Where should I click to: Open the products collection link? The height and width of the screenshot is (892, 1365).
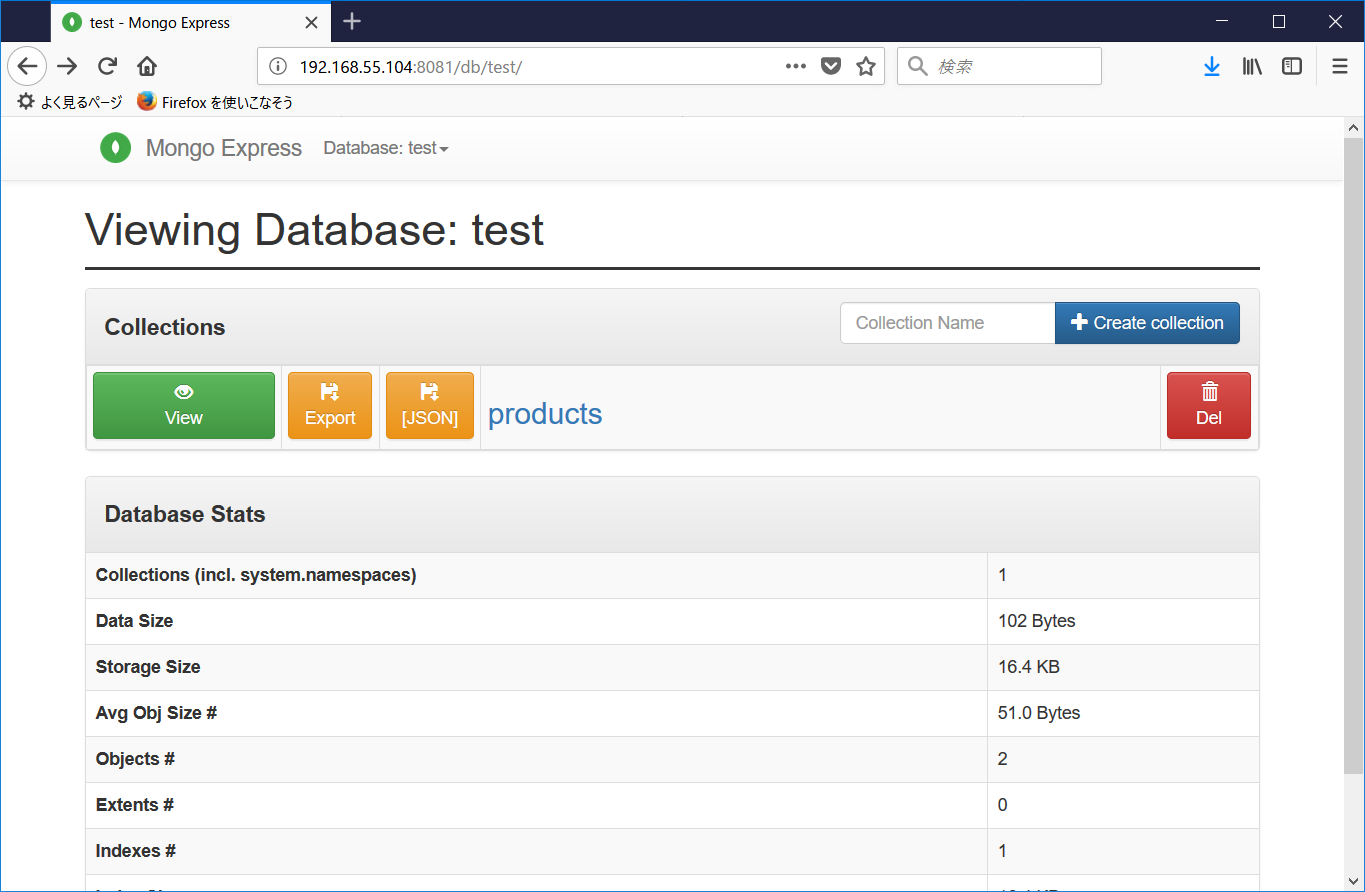click(x=545, y=413)
